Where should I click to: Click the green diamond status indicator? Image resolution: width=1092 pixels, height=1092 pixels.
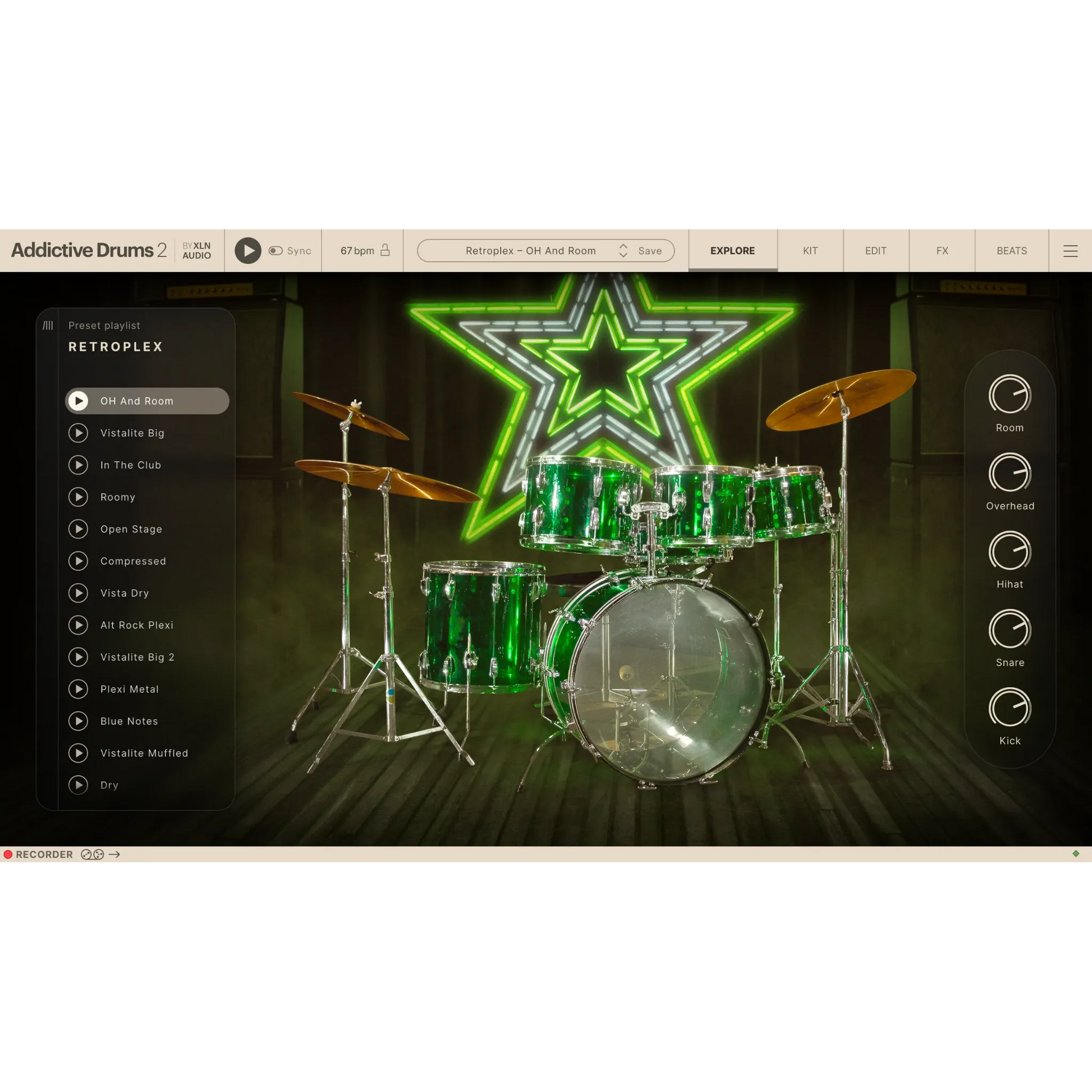[1076, 854]
